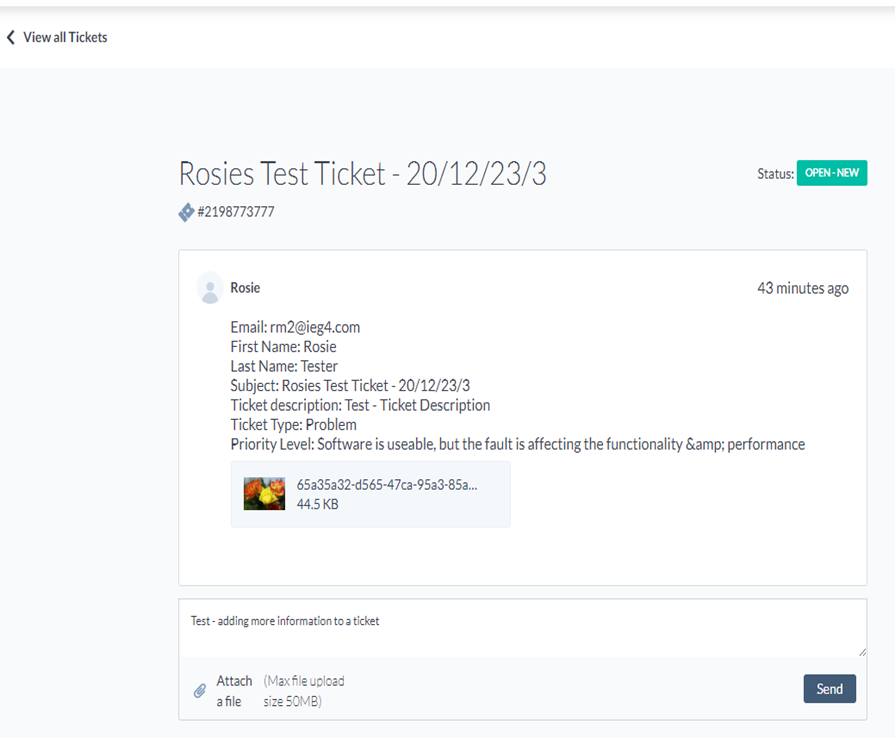The width and height of the screenshot is (895, 738).
Task: Click the paperclip attach icon
Action: pyautogui.click(x=199, y=691)
